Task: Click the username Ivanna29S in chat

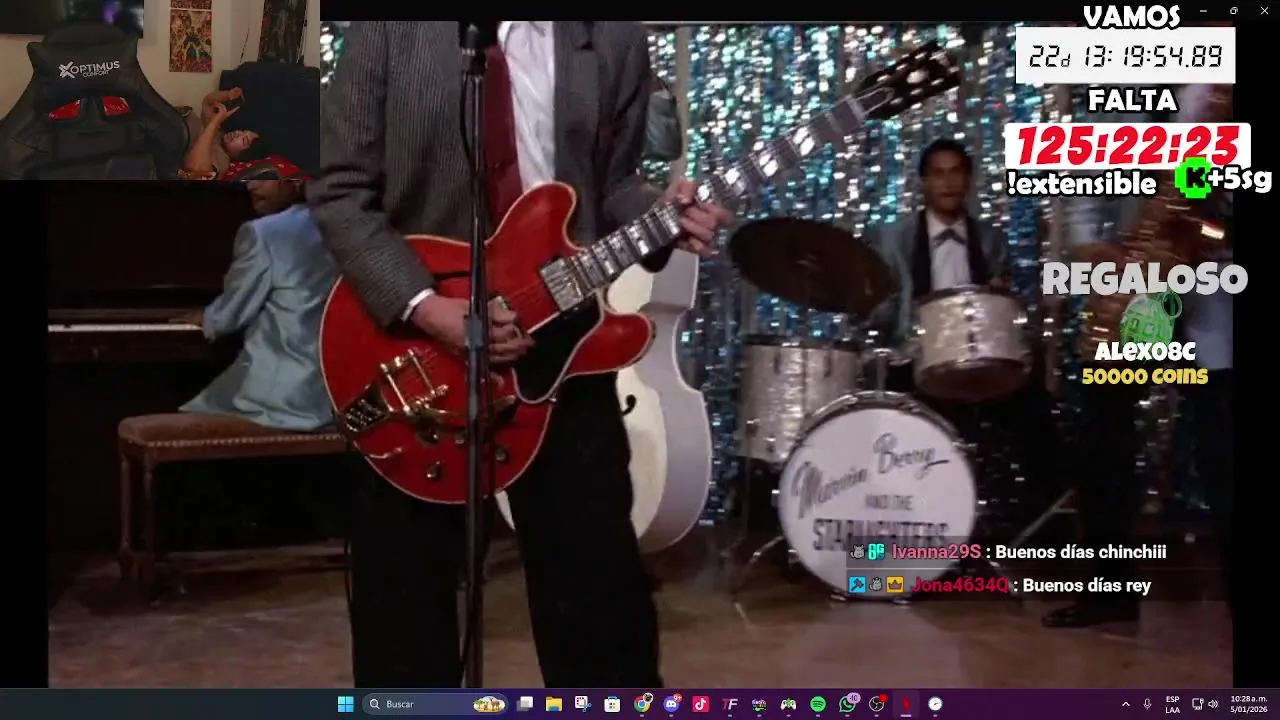Action: 936,552
